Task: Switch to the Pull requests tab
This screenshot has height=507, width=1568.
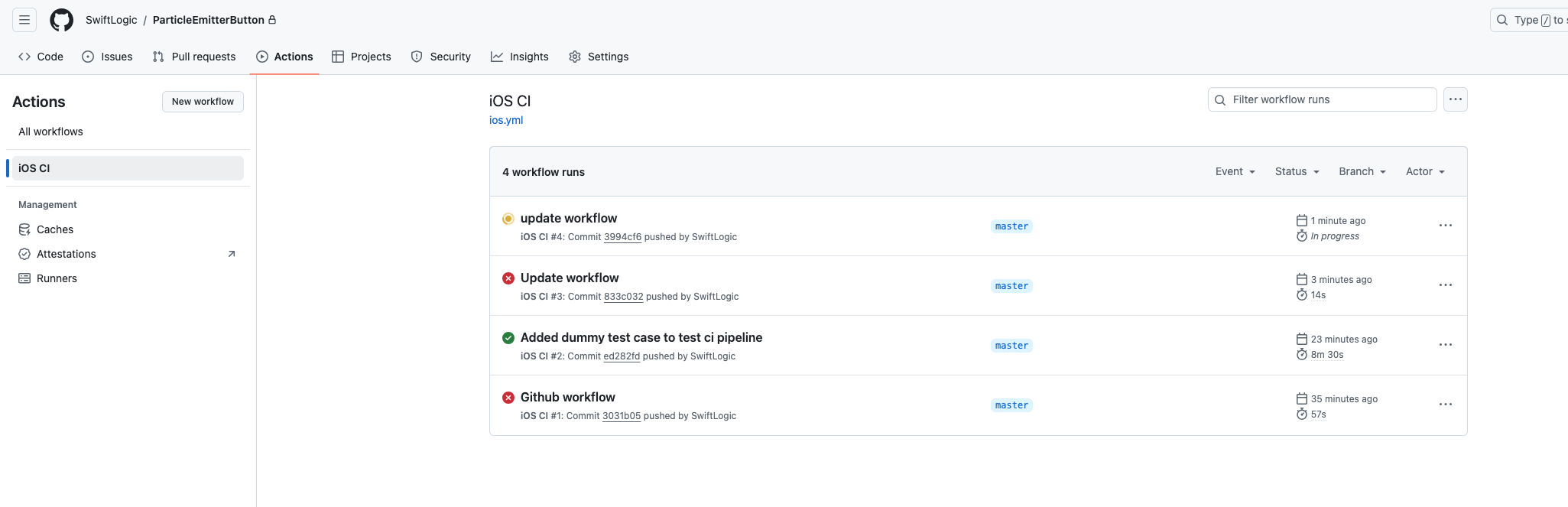Action: pyautogui.click(x=194, y=57)
